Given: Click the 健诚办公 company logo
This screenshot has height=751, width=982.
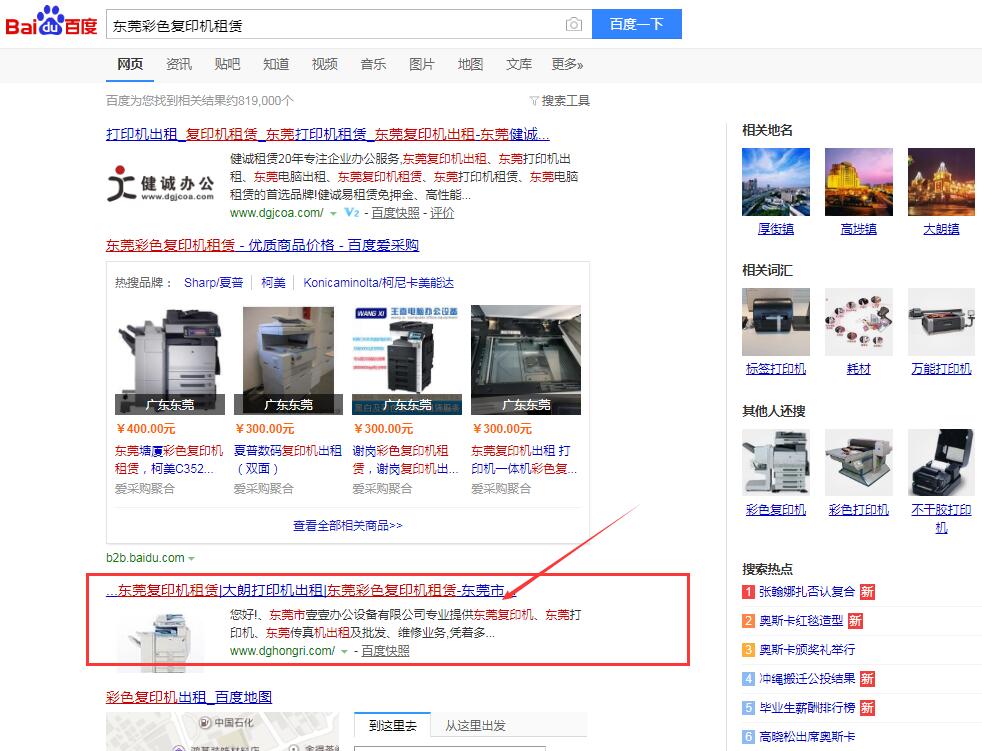Looking at the screenshot, I should pyautogui.click(x=161, y=186).
